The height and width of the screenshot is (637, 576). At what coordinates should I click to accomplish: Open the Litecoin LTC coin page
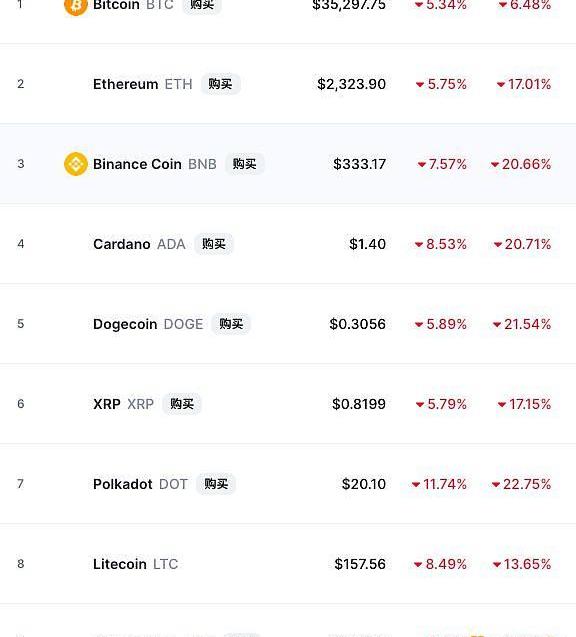pyautogui.click(x=136, y=564)
